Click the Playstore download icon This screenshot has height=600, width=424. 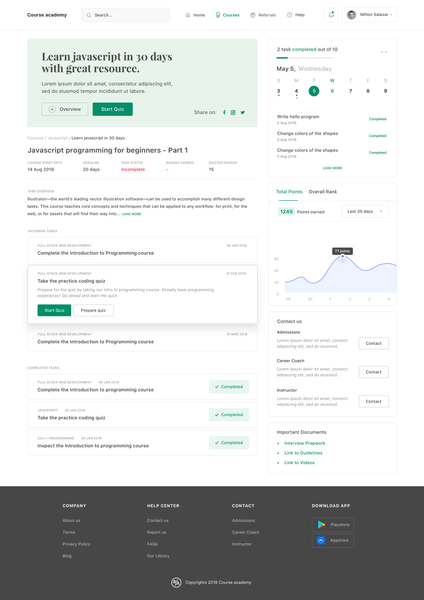coord(321,525)
